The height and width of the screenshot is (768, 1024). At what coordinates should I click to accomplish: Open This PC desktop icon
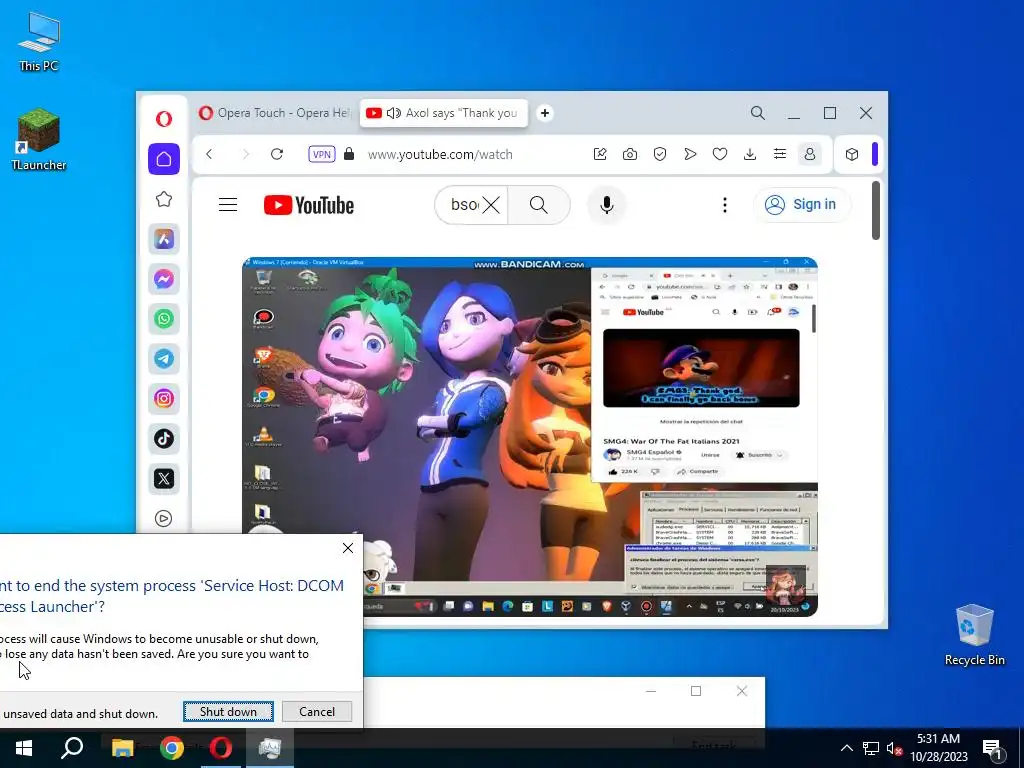click(39, 41)
